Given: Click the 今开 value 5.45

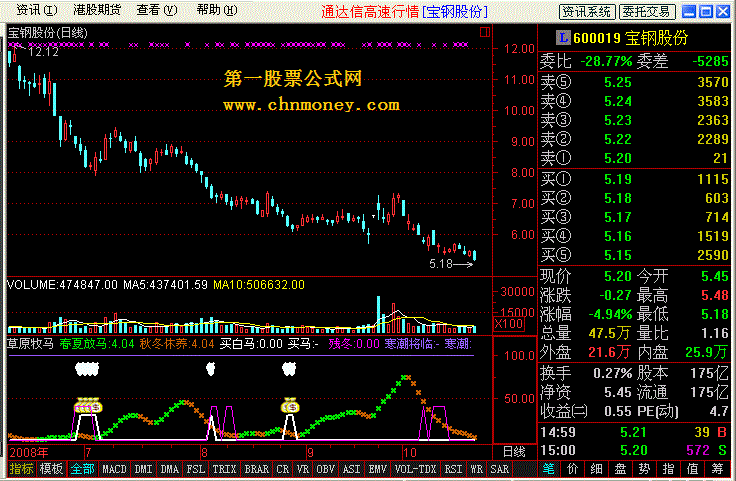Looking at the screenshot, I should pyautogui.click(x=714, y=276).
